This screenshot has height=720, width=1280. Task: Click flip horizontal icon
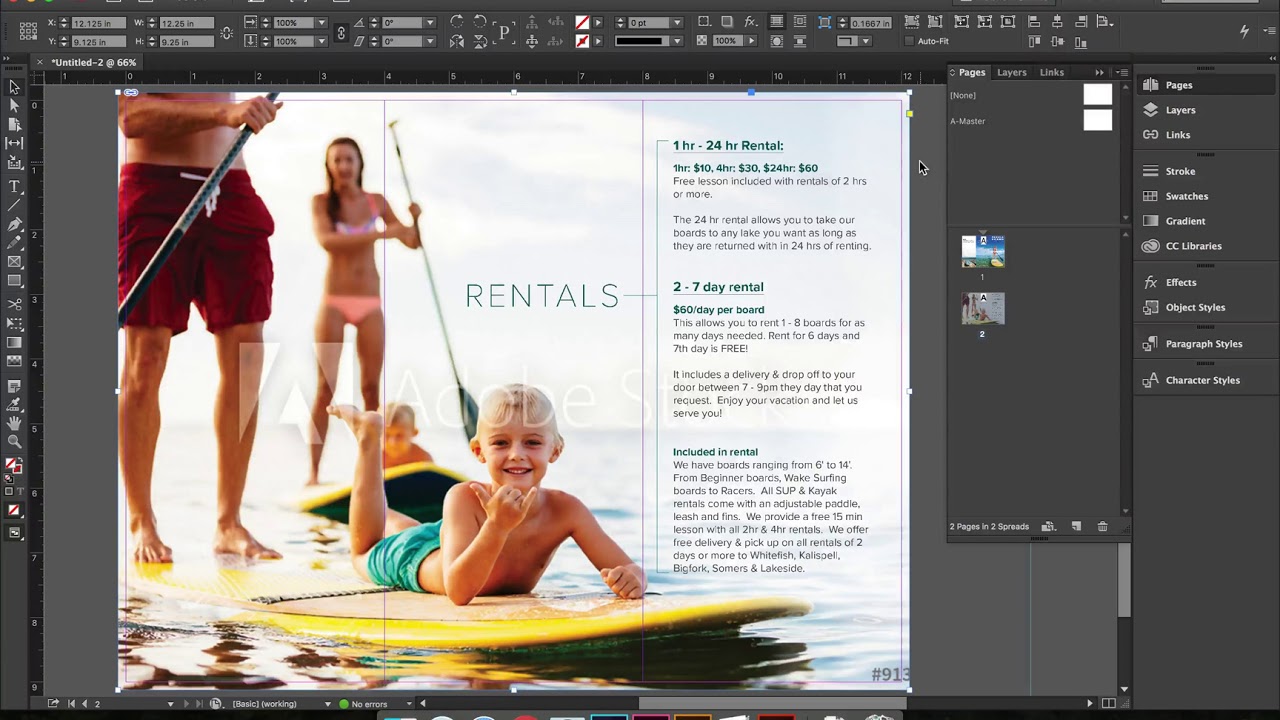tap(456, 42)
